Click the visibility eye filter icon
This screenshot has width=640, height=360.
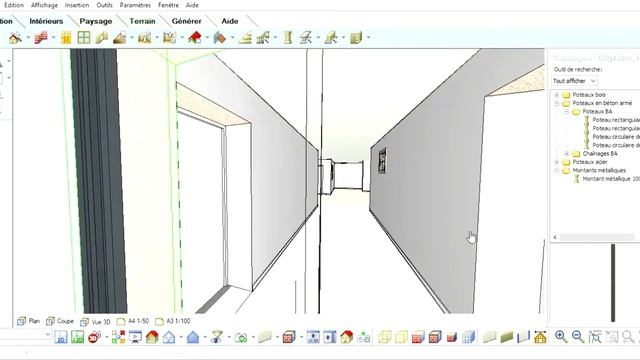click(217, 337)
